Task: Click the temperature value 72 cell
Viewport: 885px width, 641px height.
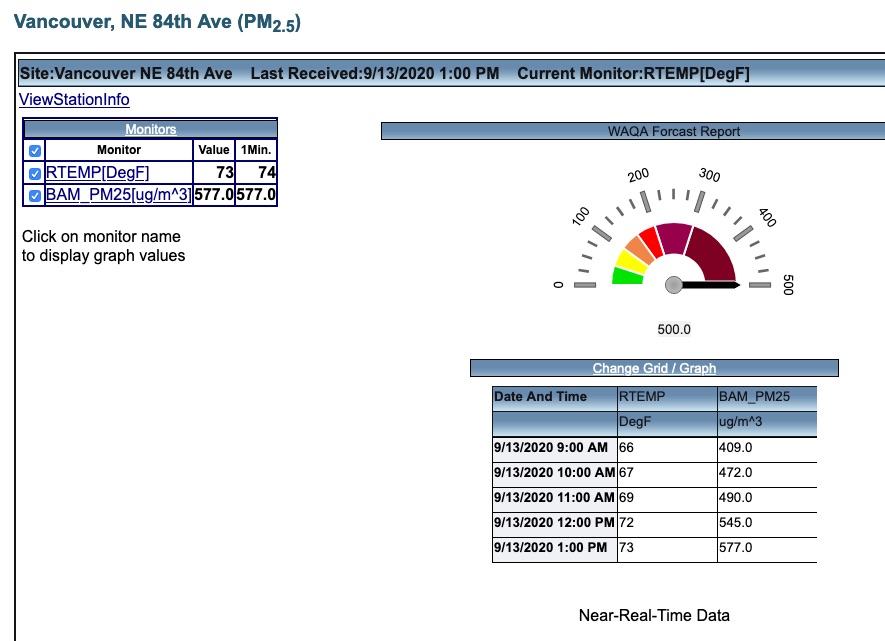Action: (x=667, y=524)
